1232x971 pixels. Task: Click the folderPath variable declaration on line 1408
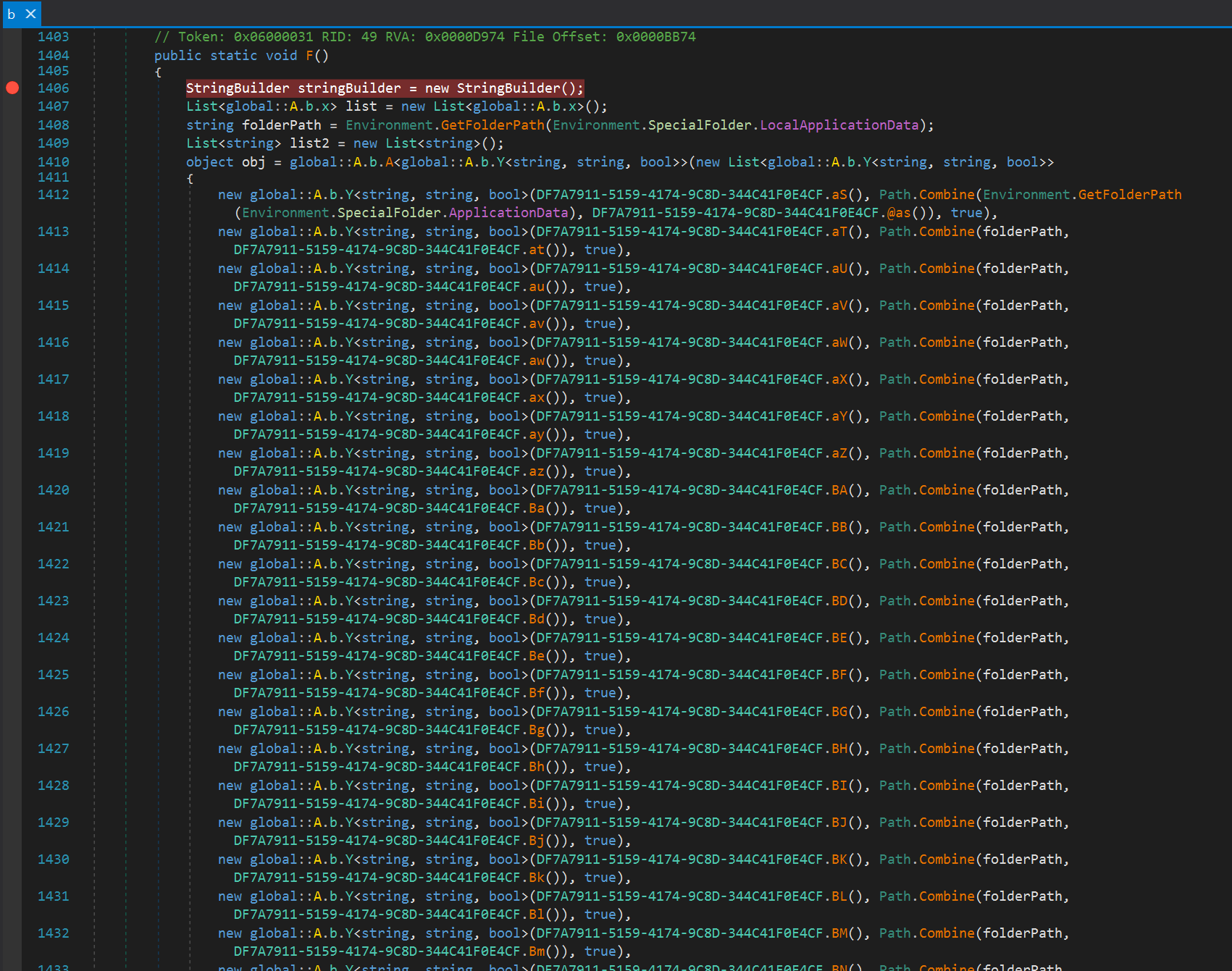pyautogui.click(x=281, y=125)
